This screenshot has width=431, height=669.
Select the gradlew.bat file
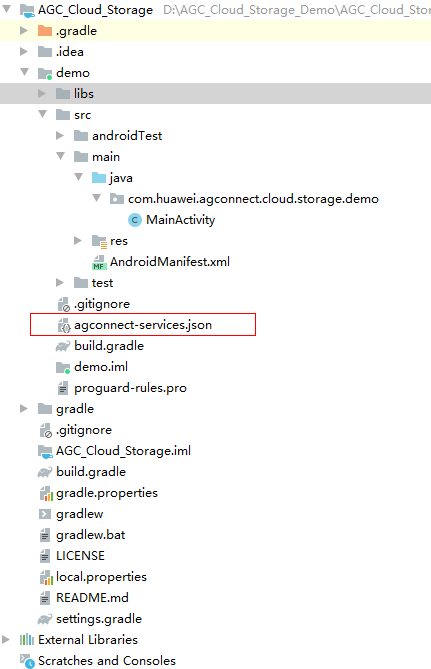click(90, 535)
